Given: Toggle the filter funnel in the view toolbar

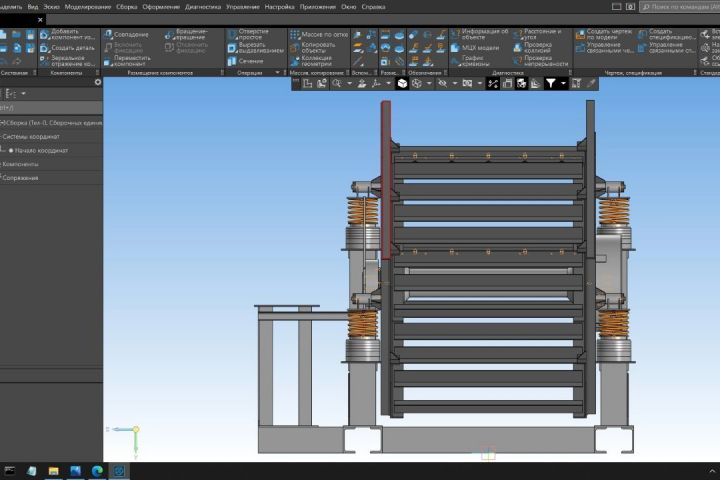Looking at the screenshot, I should click(550, 84).
